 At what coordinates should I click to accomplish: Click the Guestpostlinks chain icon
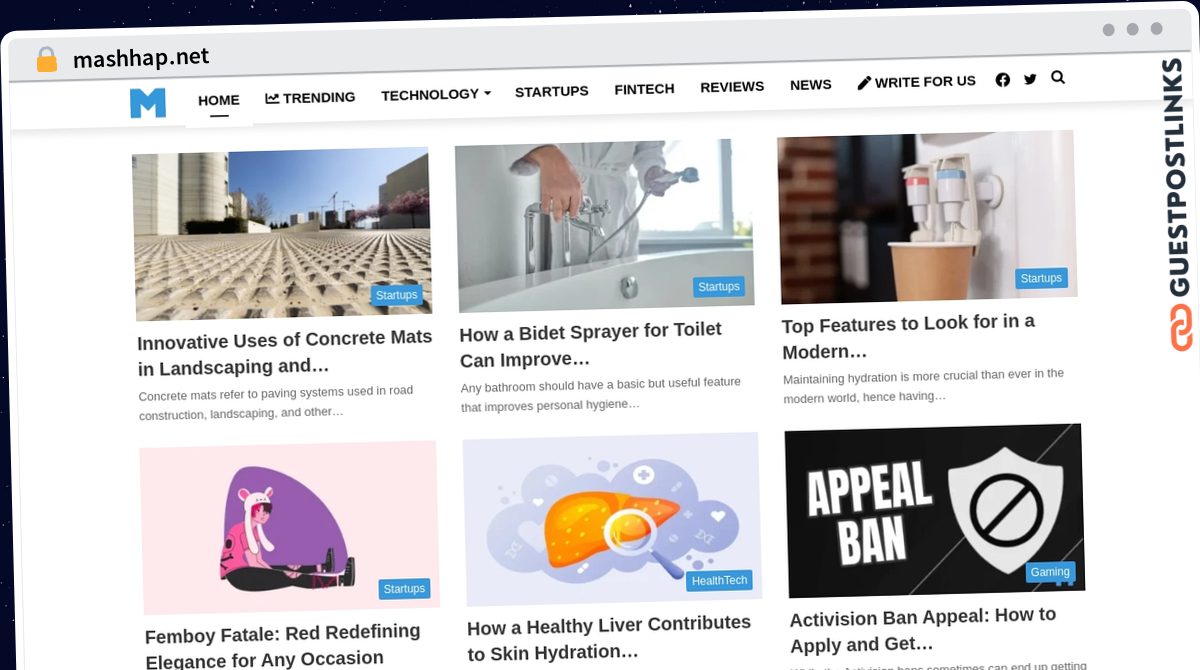tap(1182, 328)
